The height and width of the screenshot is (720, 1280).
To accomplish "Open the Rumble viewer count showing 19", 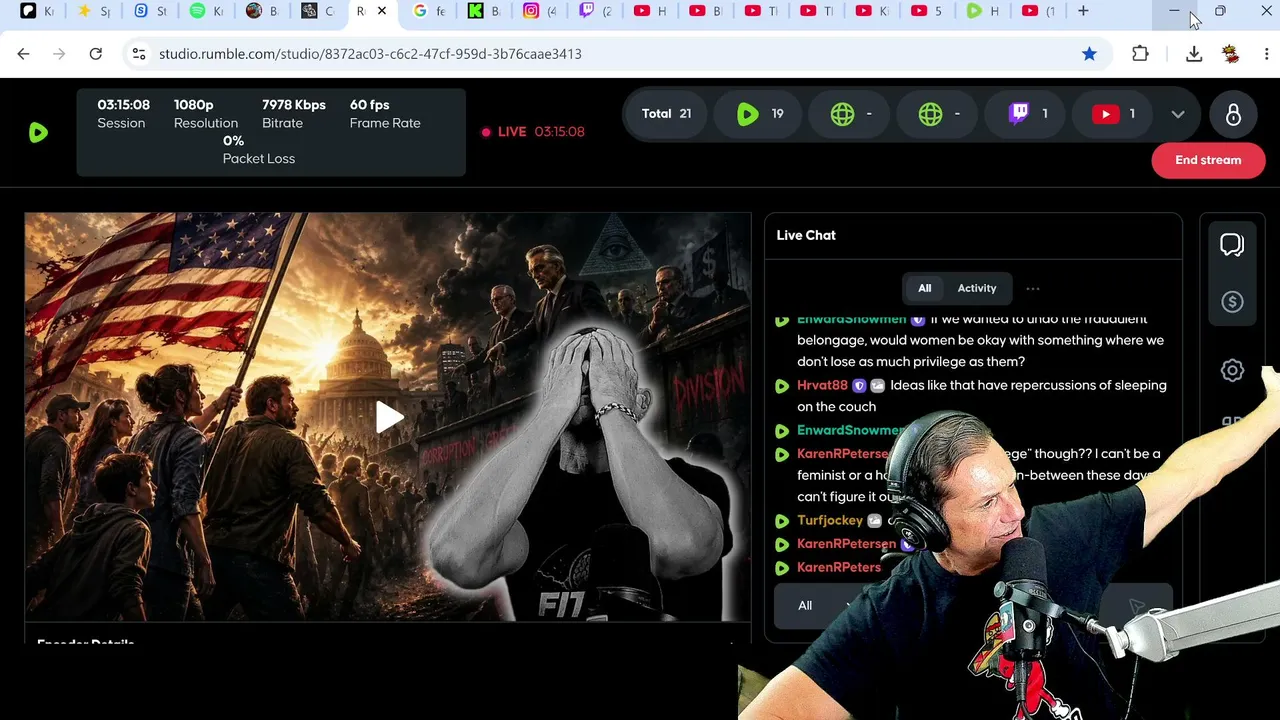I will (x=760, y=114).
